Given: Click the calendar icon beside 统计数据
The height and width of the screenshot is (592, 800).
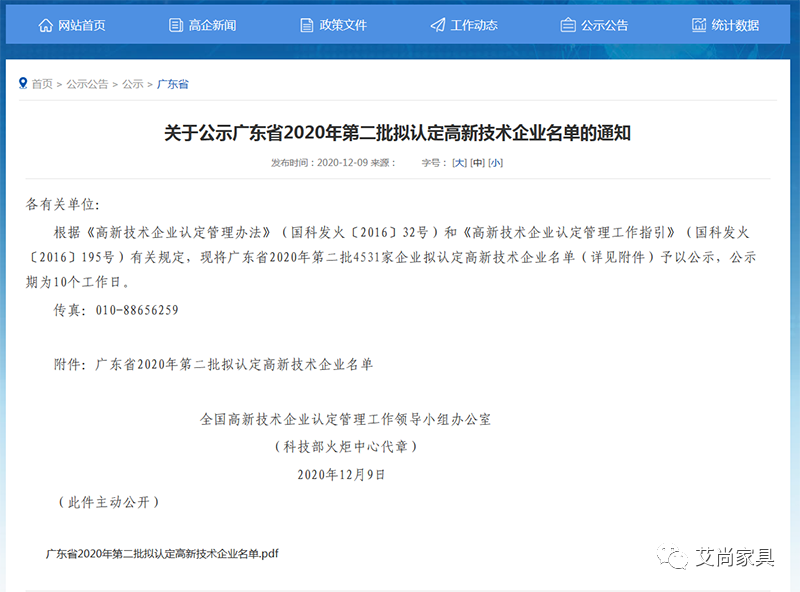Looking at the screenshot, I should point(699,25).
